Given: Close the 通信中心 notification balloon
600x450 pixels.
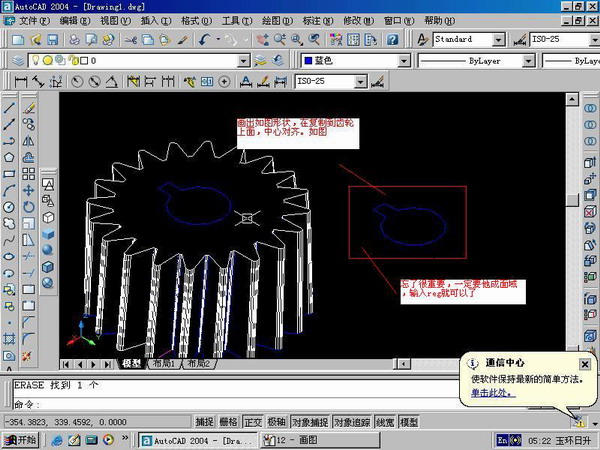Looking at the screenshot, I should 585,364.
